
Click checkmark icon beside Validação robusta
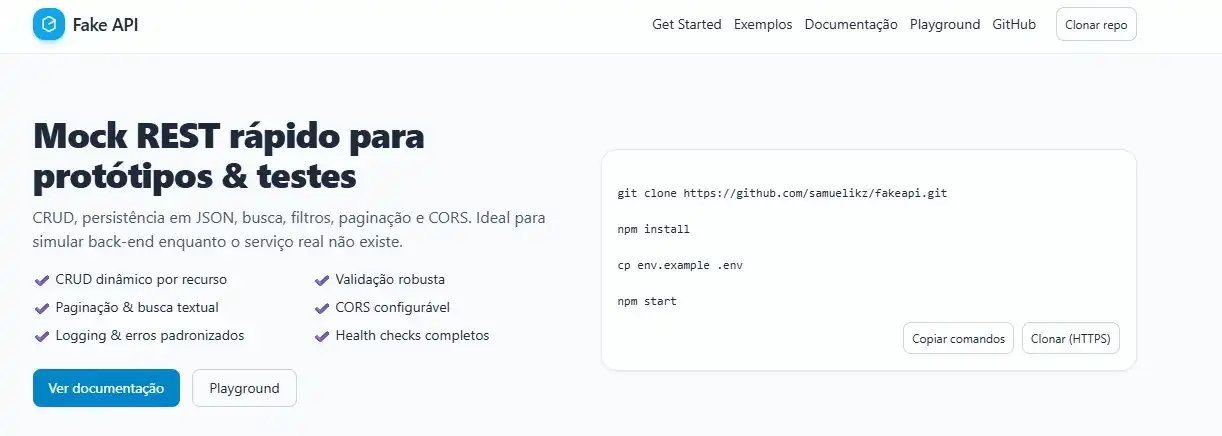322,280
